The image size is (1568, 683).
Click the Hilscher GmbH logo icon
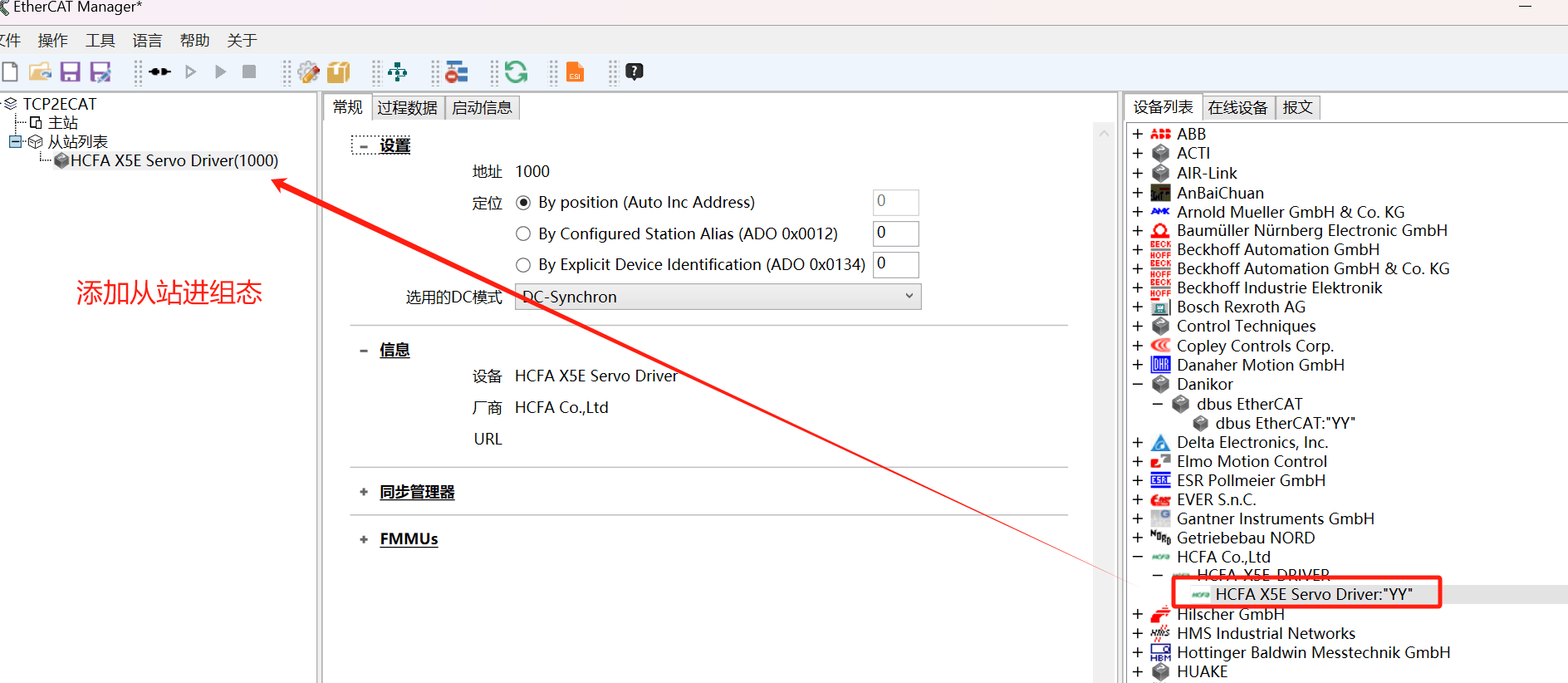(1160, 614)
